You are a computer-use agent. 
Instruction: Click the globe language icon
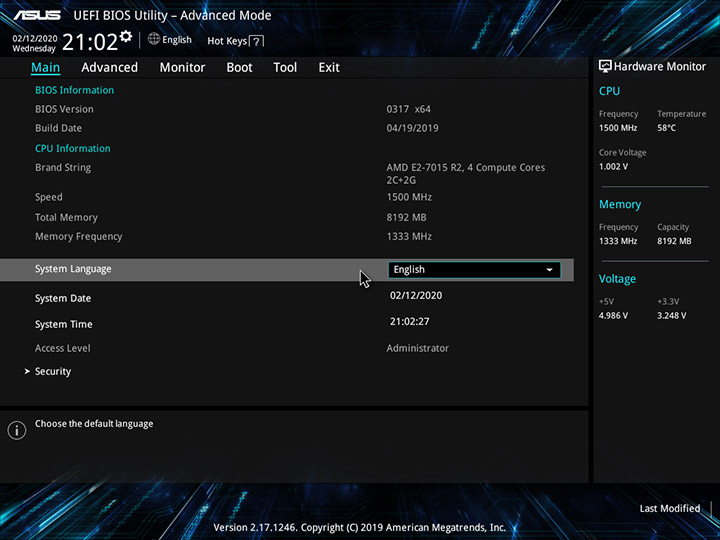pos(154,39)
